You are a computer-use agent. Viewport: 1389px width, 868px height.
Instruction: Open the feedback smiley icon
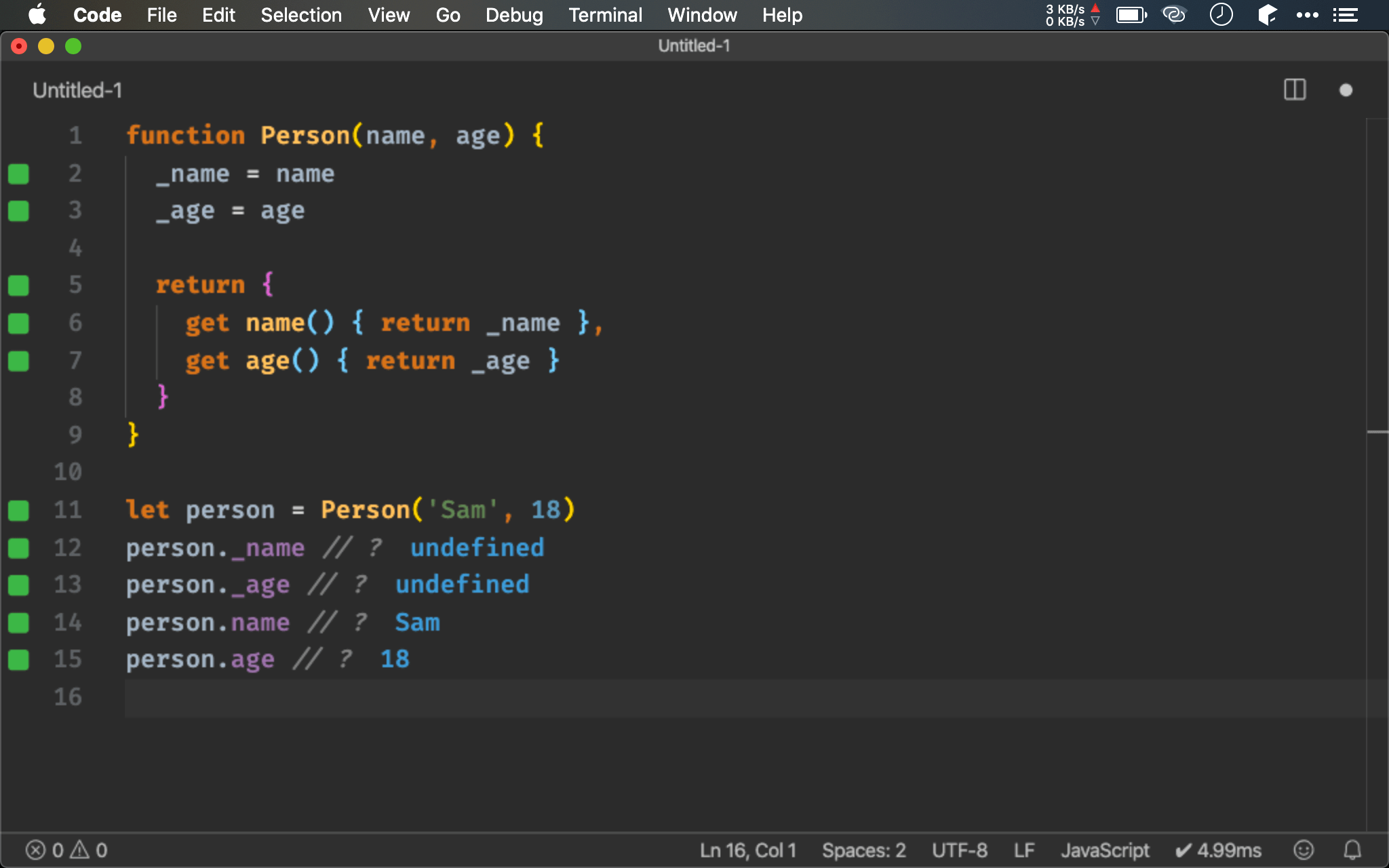(1304, 850)
